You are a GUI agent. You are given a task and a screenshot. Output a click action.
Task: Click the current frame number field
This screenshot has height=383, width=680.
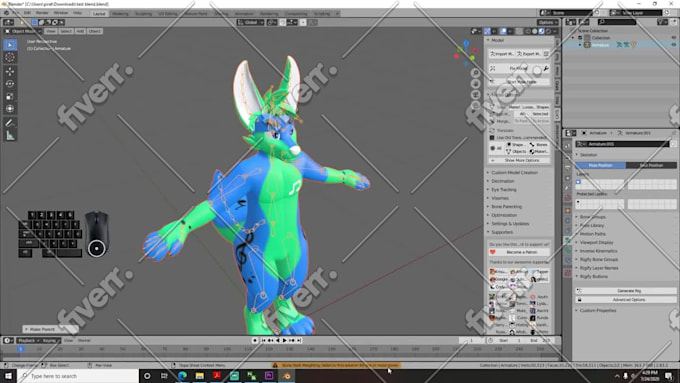(471, 340)
